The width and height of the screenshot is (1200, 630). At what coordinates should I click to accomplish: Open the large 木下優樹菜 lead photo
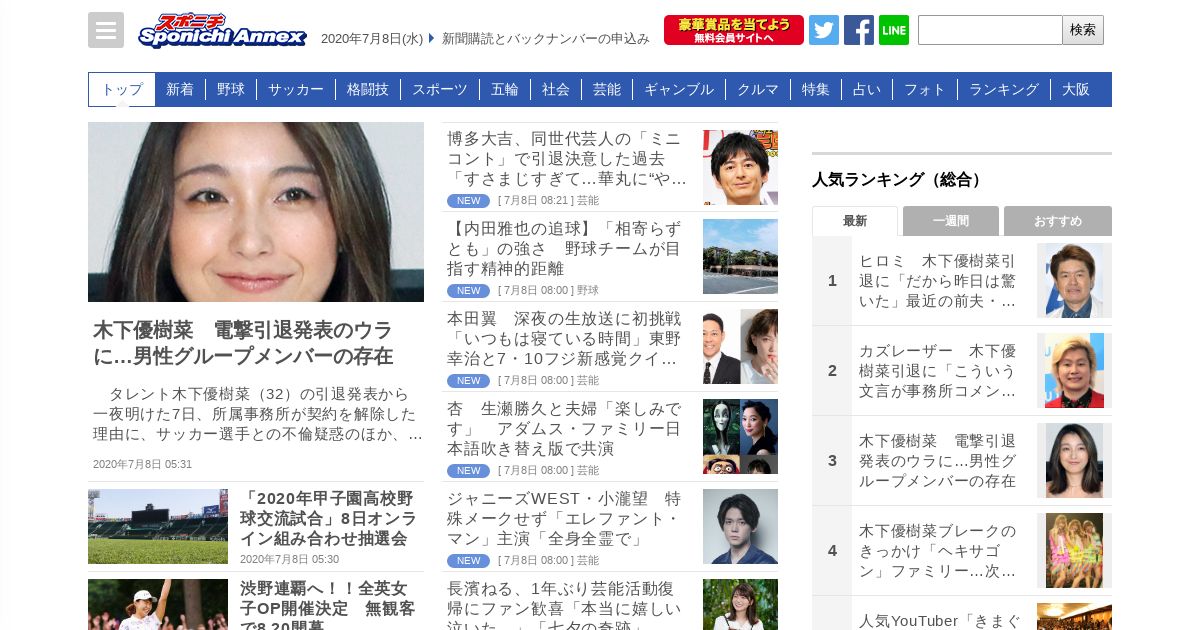[256, 212]
